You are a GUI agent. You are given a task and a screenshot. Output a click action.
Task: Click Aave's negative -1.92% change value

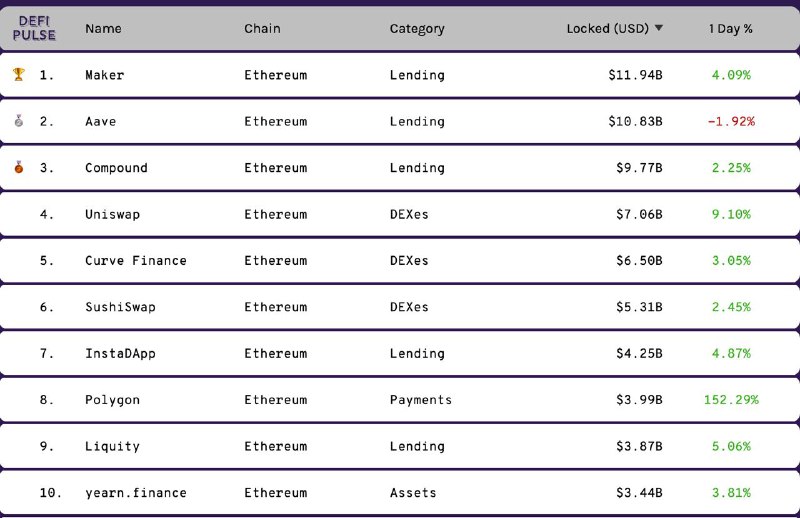coord(731,121)
